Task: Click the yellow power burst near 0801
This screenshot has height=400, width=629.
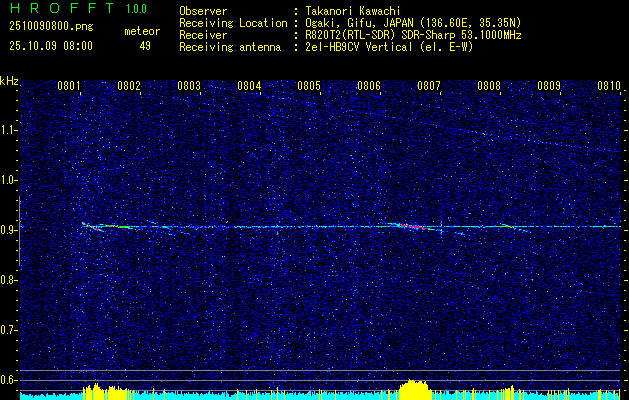Action: [105, 392]
